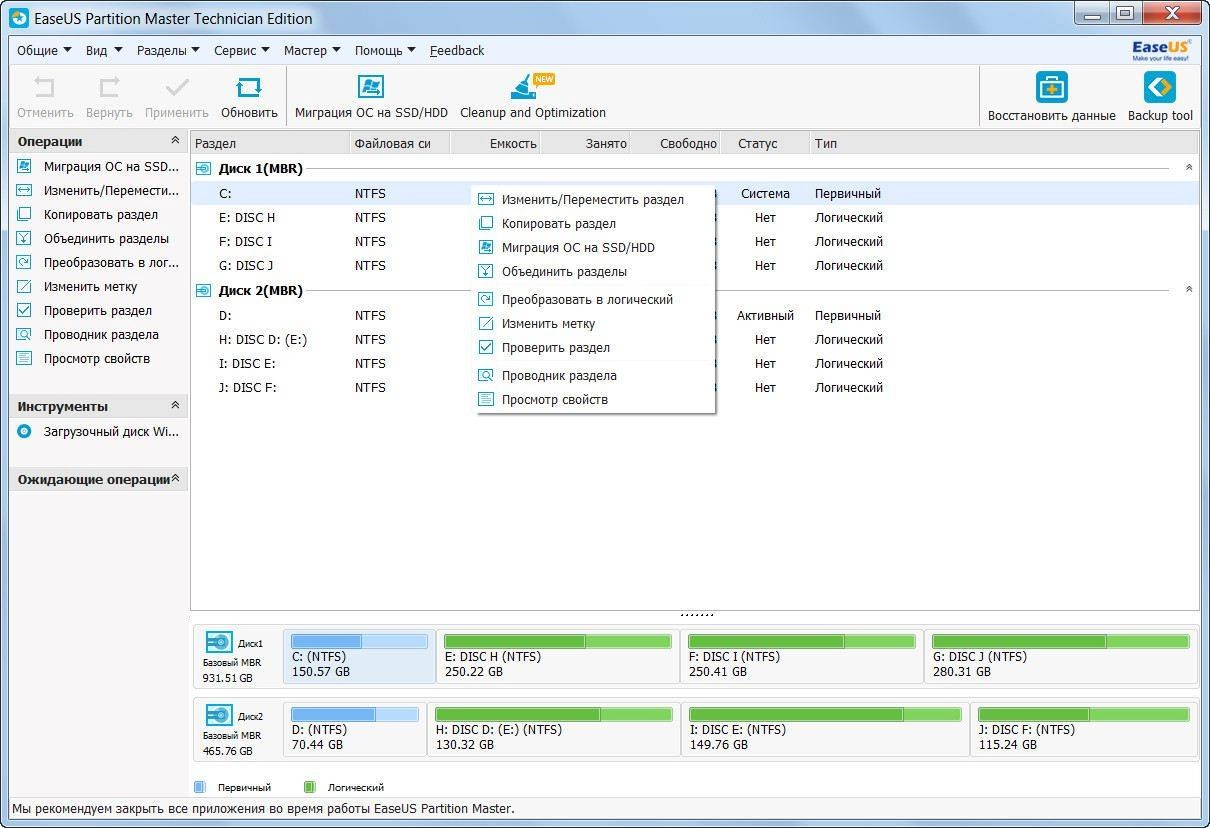Screen dimensions: 1210x828
Task: Open the Feedback menu item
Action: [x=457, y=50]
